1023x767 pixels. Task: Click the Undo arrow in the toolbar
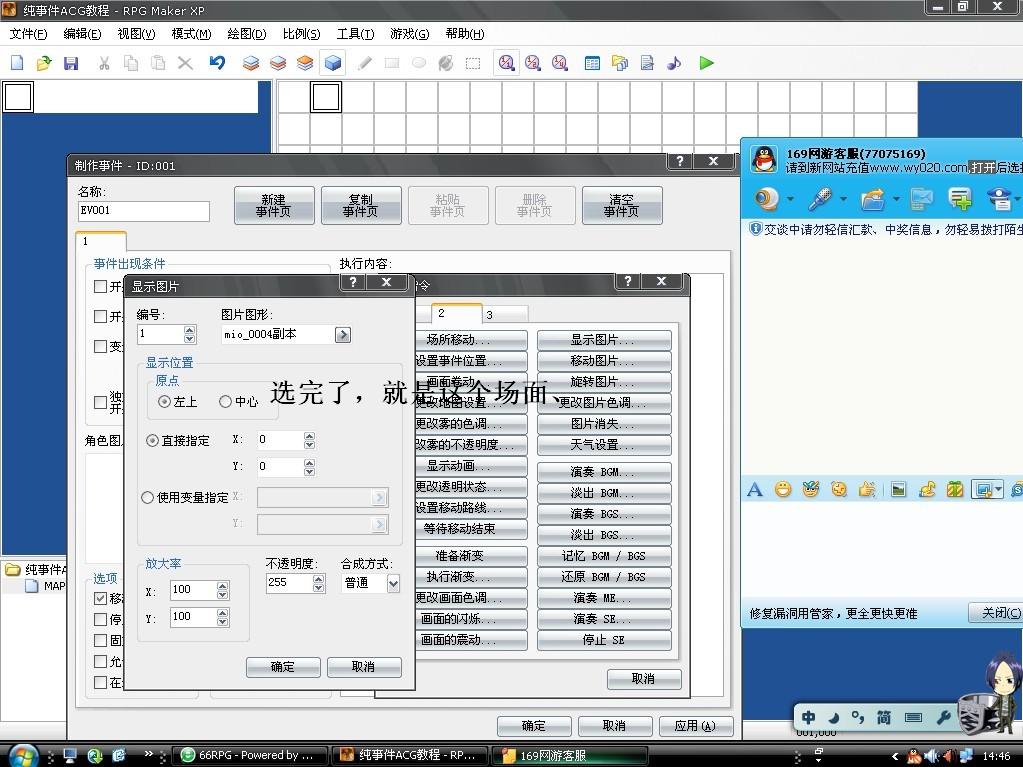click(217, 63)
